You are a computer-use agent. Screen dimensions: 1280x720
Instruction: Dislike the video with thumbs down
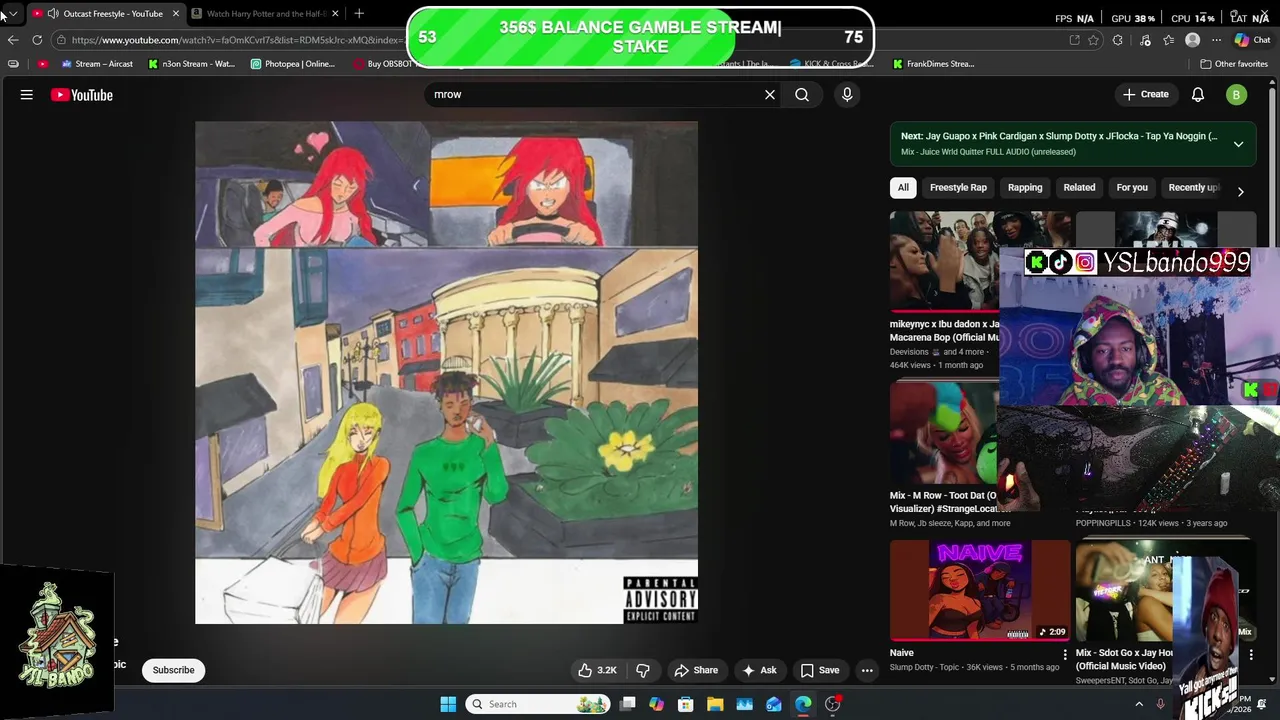[x=643, y=670]
